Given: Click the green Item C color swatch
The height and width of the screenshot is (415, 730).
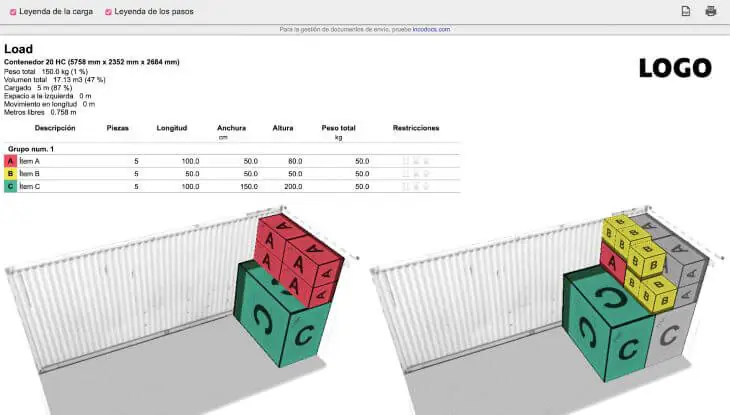Looking at the screenshot, I should [10, 187].
